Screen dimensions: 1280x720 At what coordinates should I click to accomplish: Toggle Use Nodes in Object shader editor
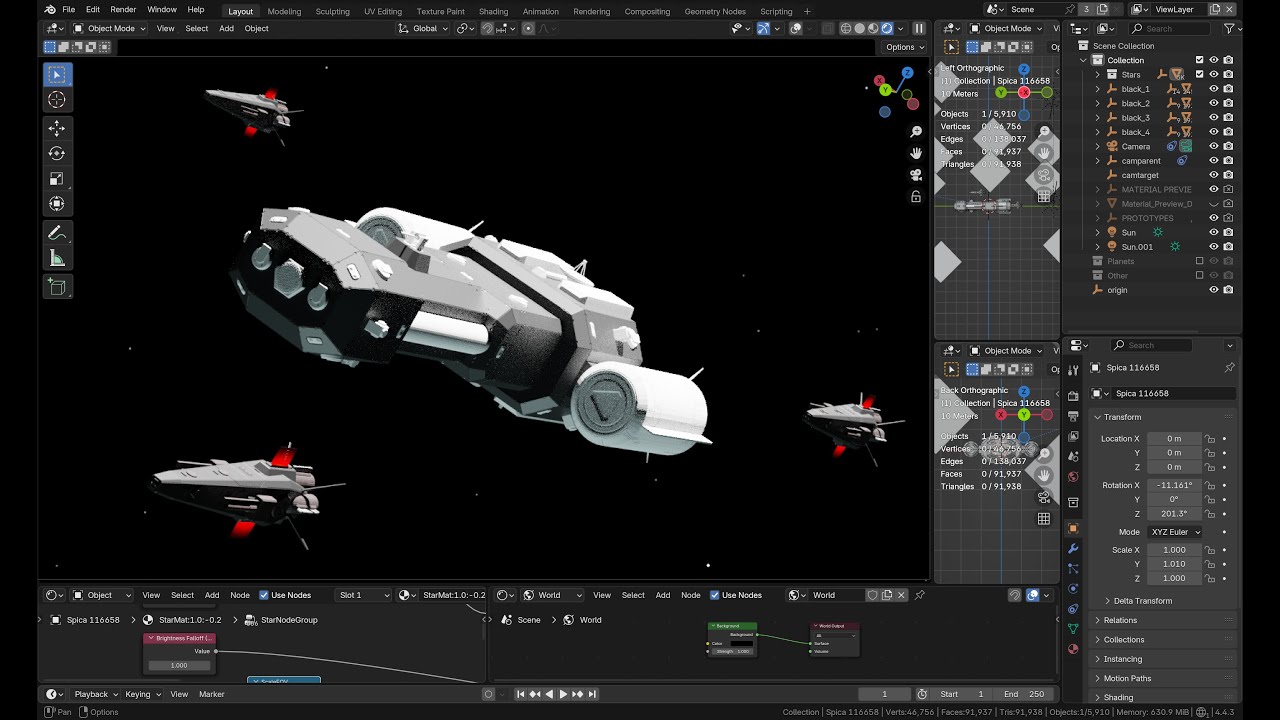(264, 595)
